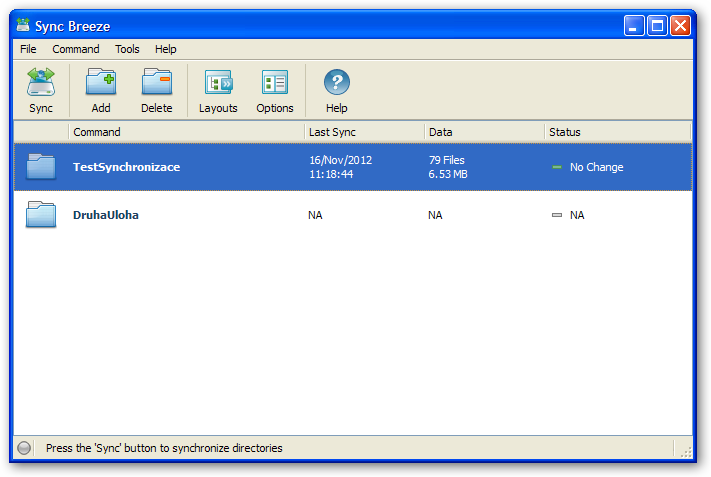Click the status bar circle indicator
711x477 pixels.
[24, 448]
